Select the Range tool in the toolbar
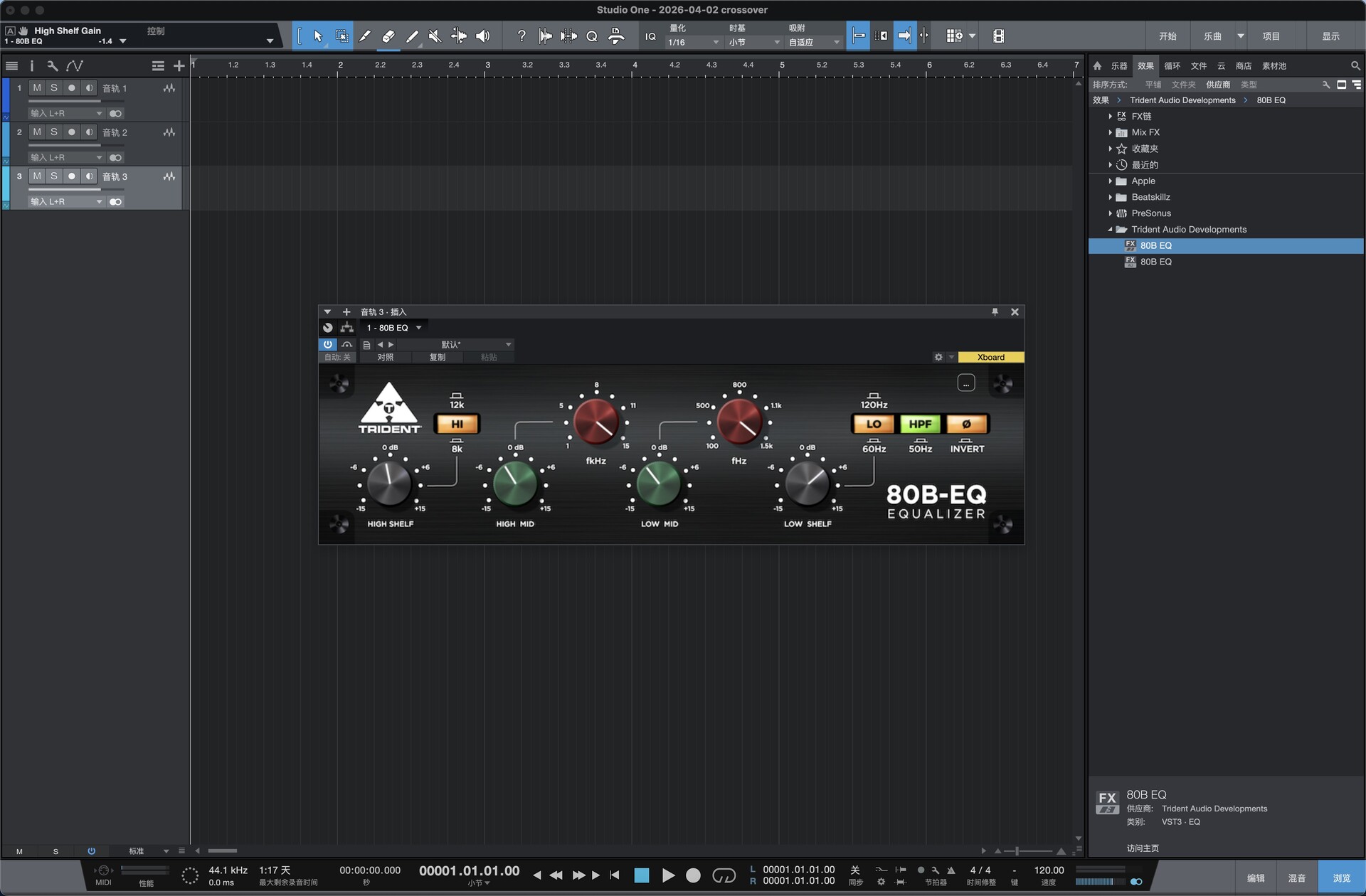Screen dimensions: 1366x896 point(342,36)
